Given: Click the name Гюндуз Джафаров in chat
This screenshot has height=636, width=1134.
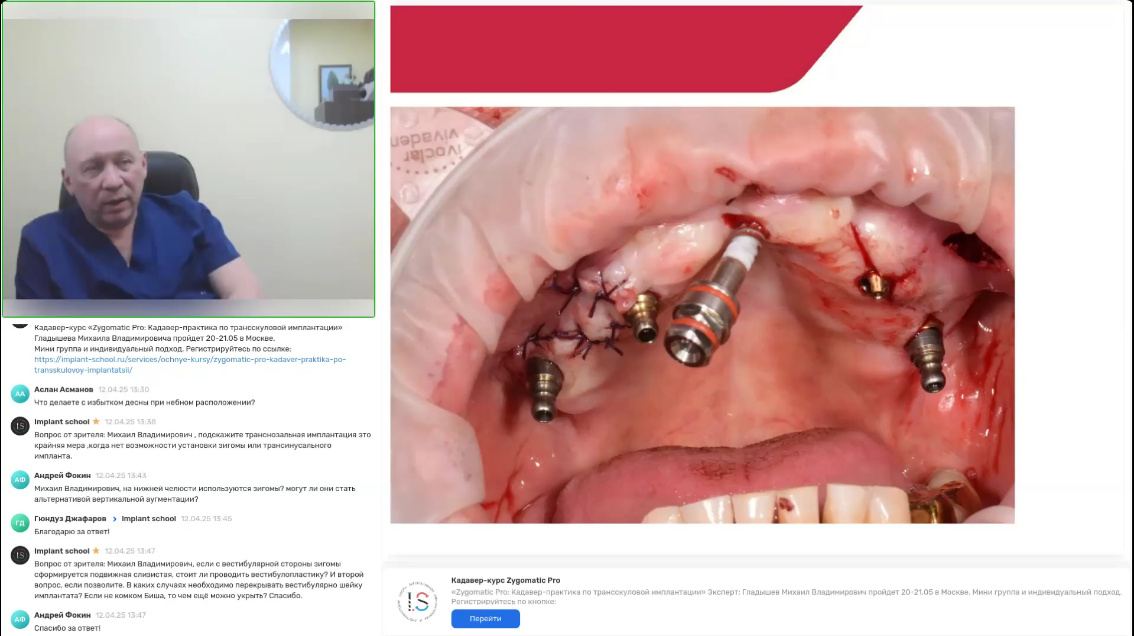Looking at the screenshot, I should click(x=70, y=519).
